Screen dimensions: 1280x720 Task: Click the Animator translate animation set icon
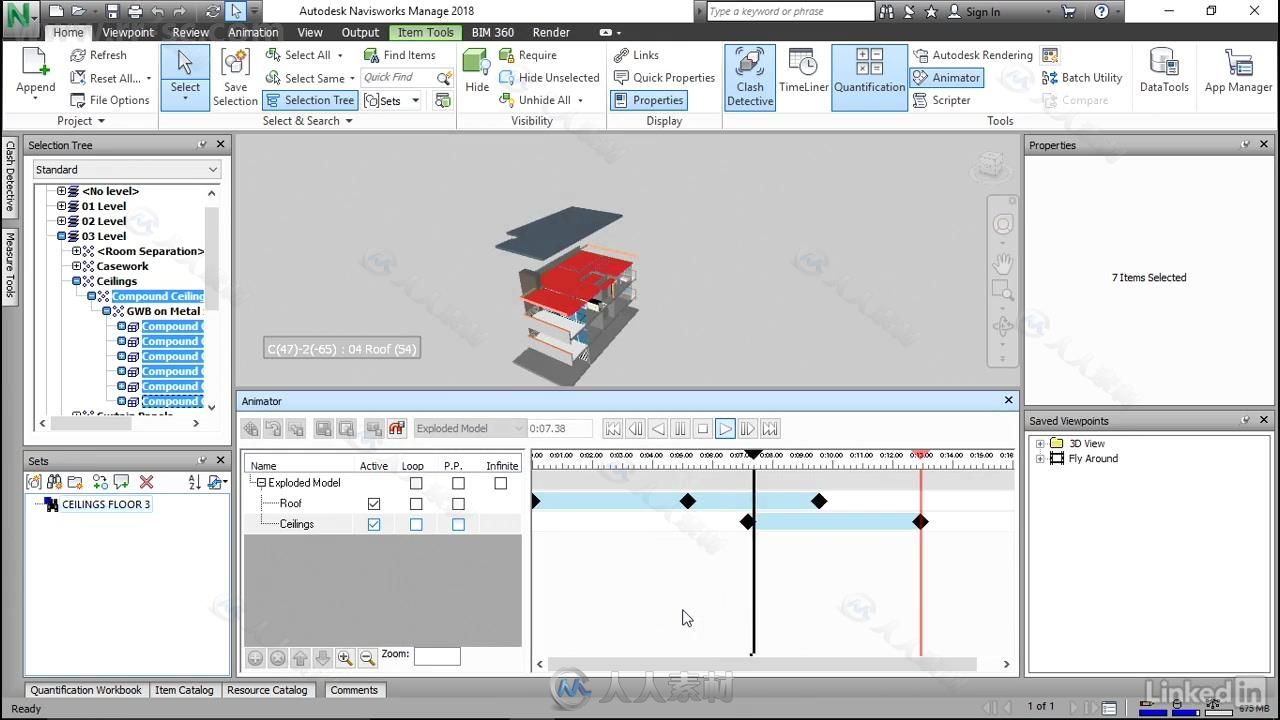pyautogui.click(x=251, y=428)
